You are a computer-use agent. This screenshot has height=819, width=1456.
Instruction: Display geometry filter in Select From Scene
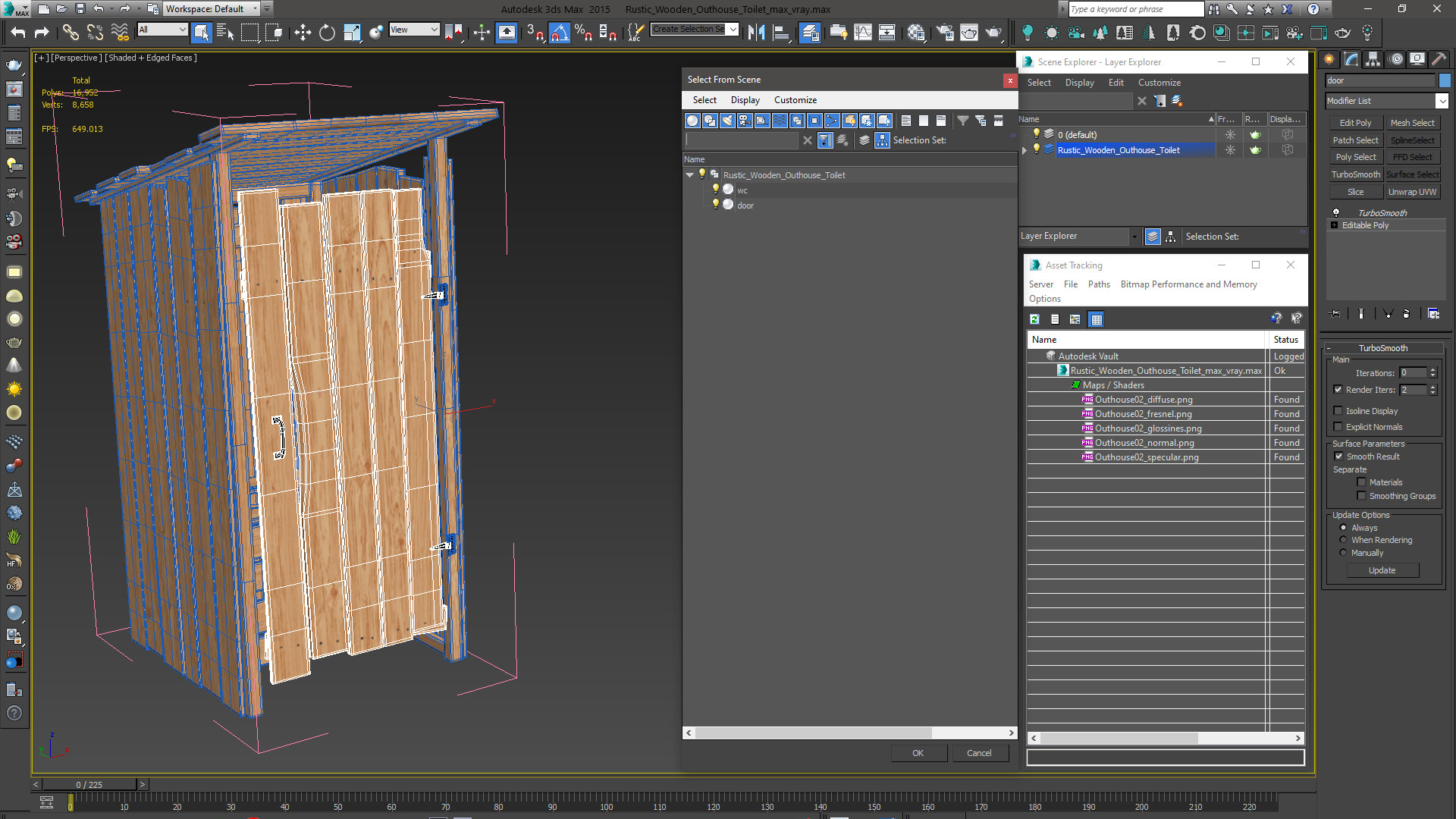692,121
